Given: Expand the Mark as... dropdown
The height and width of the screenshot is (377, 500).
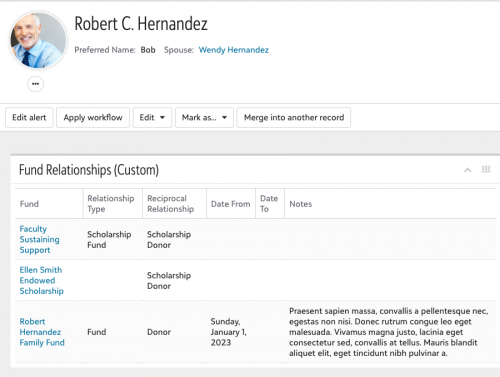Looking at the screenshot, I should coord(204,117).
